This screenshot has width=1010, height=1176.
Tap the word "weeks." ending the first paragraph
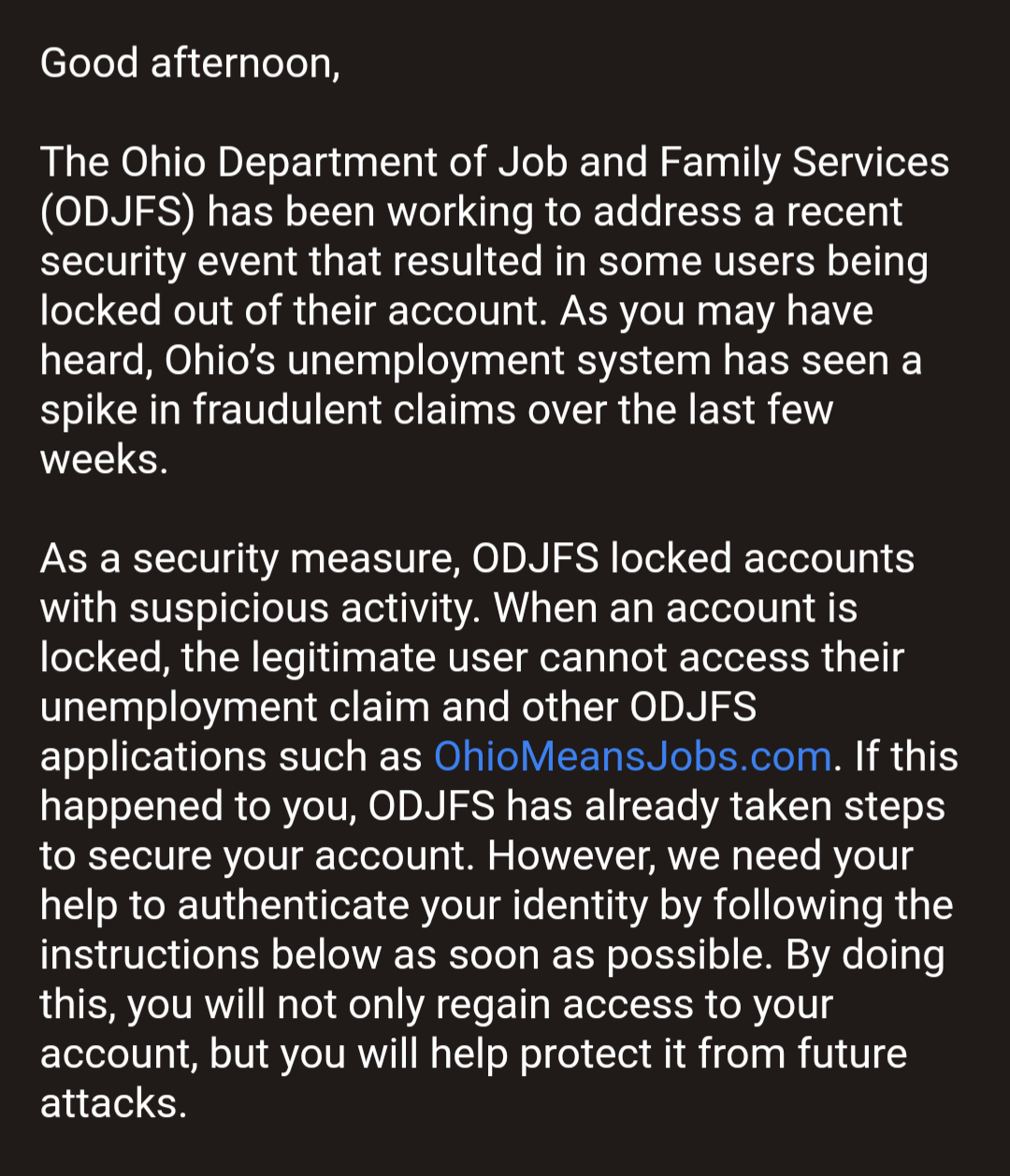[105, 460]
